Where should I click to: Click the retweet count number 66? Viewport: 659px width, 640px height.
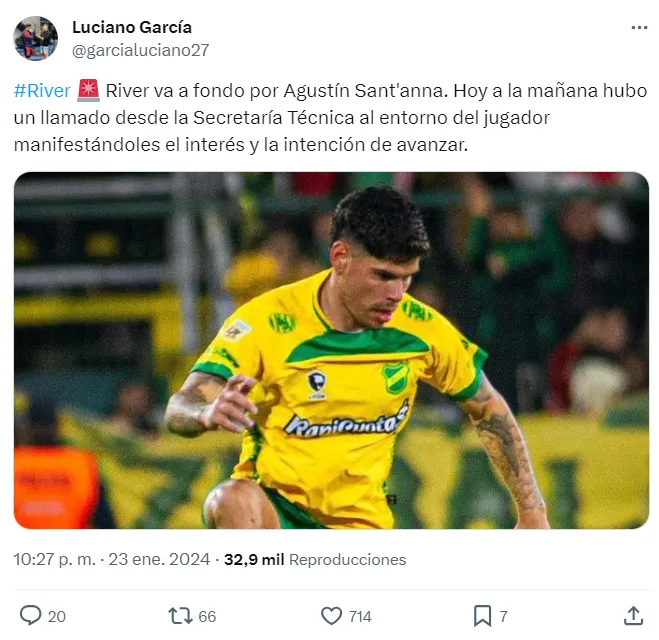(x=207, y=616)
